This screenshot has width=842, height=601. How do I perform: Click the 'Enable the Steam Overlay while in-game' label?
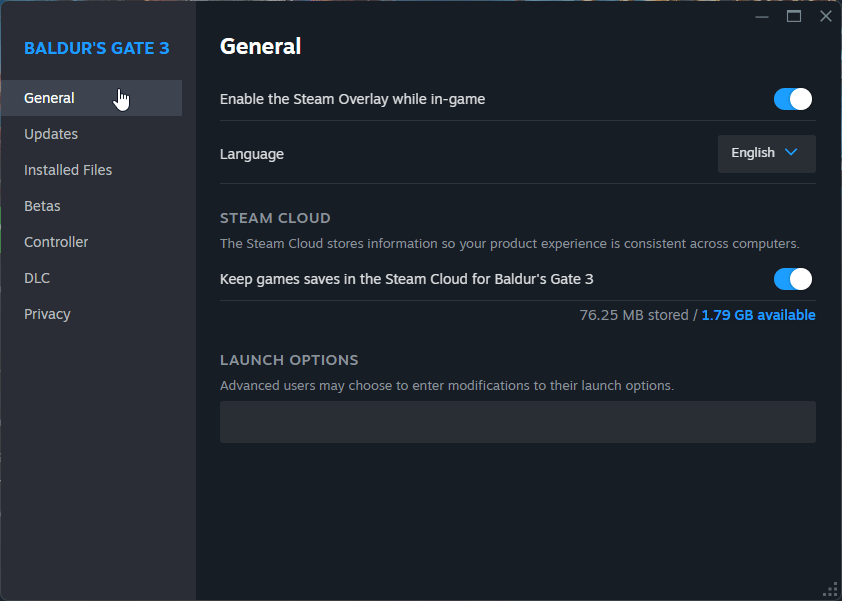tap(352, 99)
